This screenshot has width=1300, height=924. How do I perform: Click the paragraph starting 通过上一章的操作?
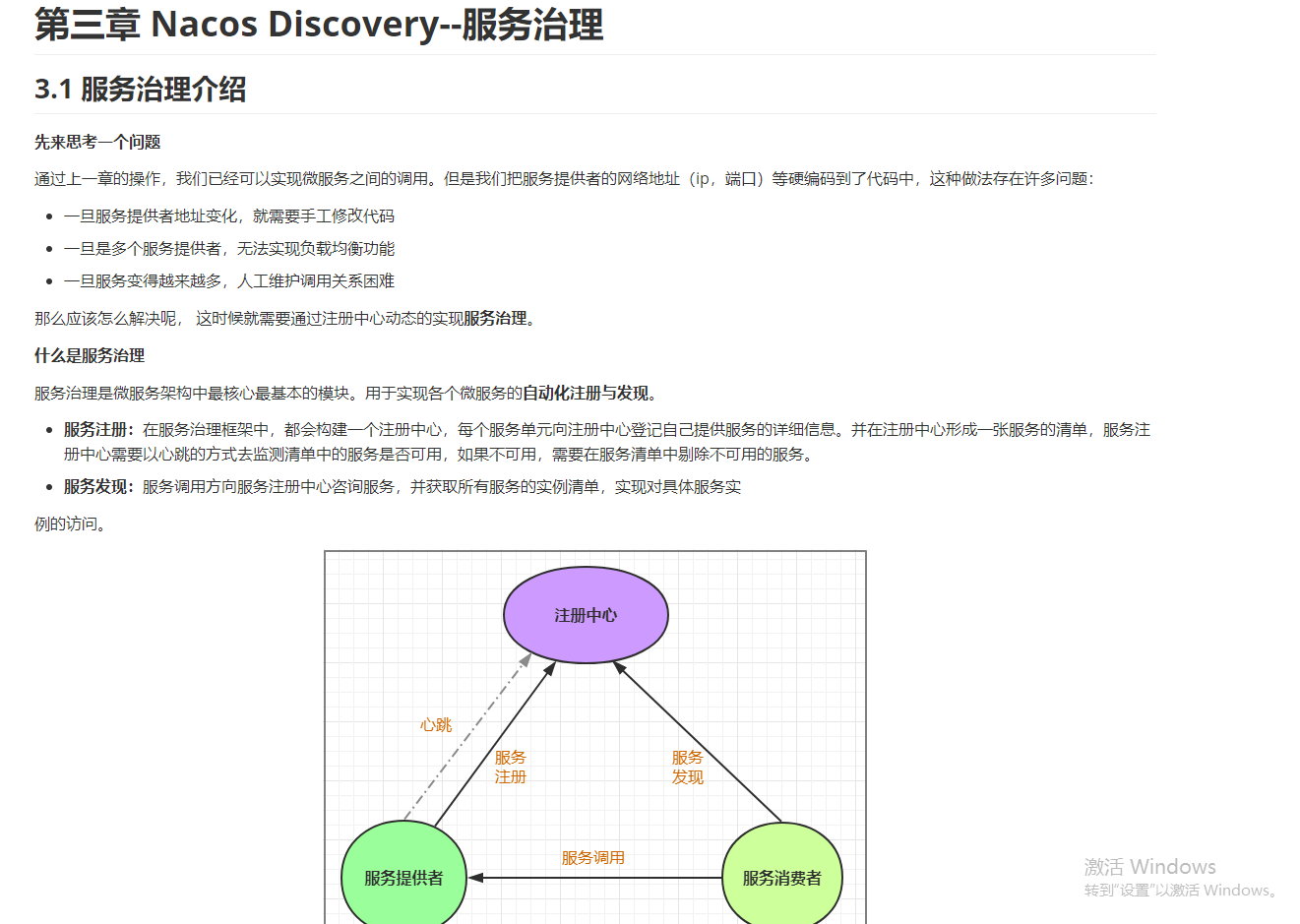pos(564,178)
